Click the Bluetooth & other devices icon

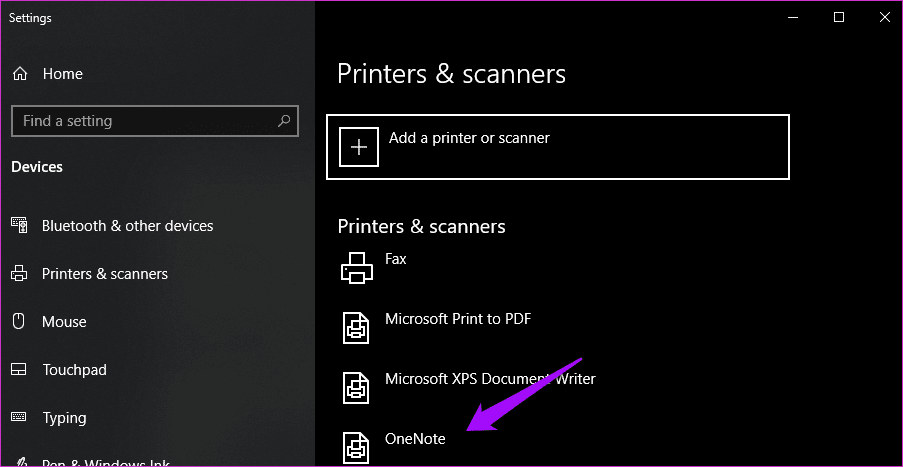click(19, 225)
